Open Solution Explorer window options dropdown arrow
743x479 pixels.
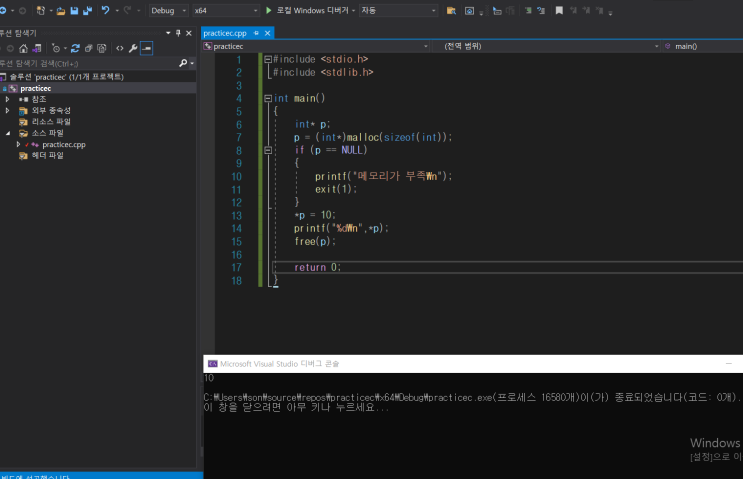click(x=168, y=33)
